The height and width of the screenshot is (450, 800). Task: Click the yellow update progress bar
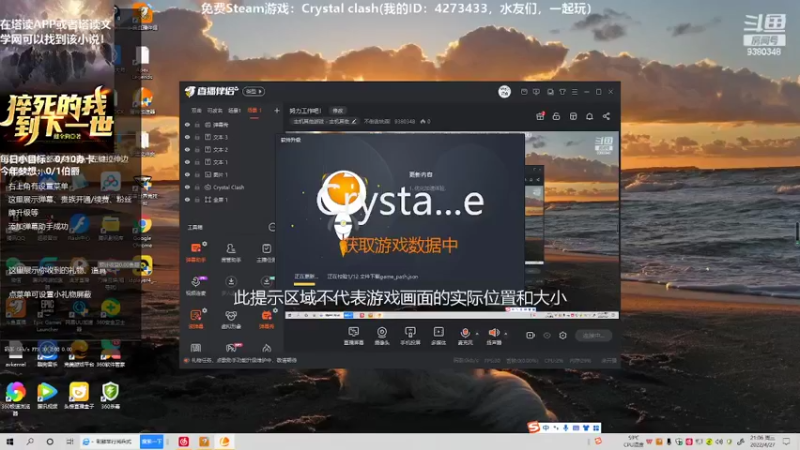click(304, 283)
